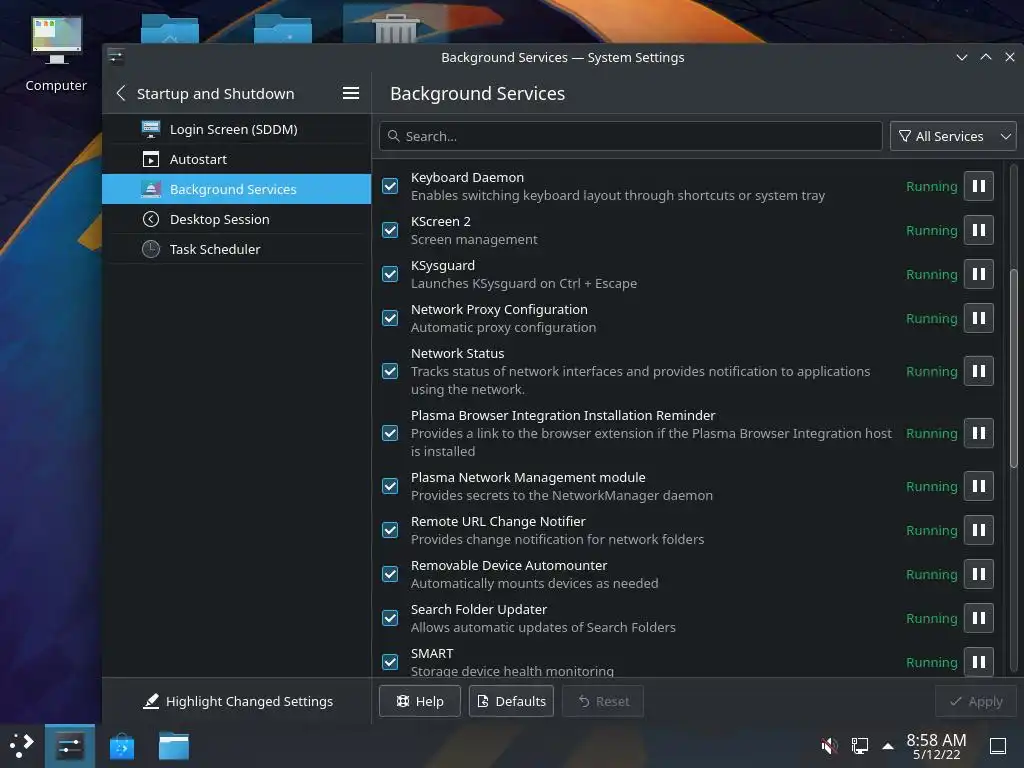Image resolution: width=1024 pixels, height=768 pixels.
Task: Uncheck Plasma Network Management module checkbox
Action: pyautogui.click(x=390, y=486)
